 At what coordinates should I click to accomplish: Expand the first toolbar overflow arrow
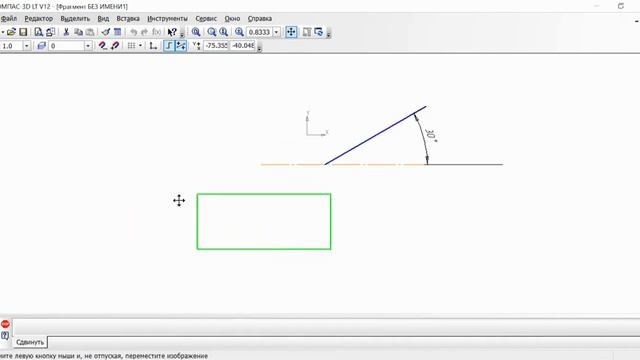pyautogui.click(x=182, y=35)
